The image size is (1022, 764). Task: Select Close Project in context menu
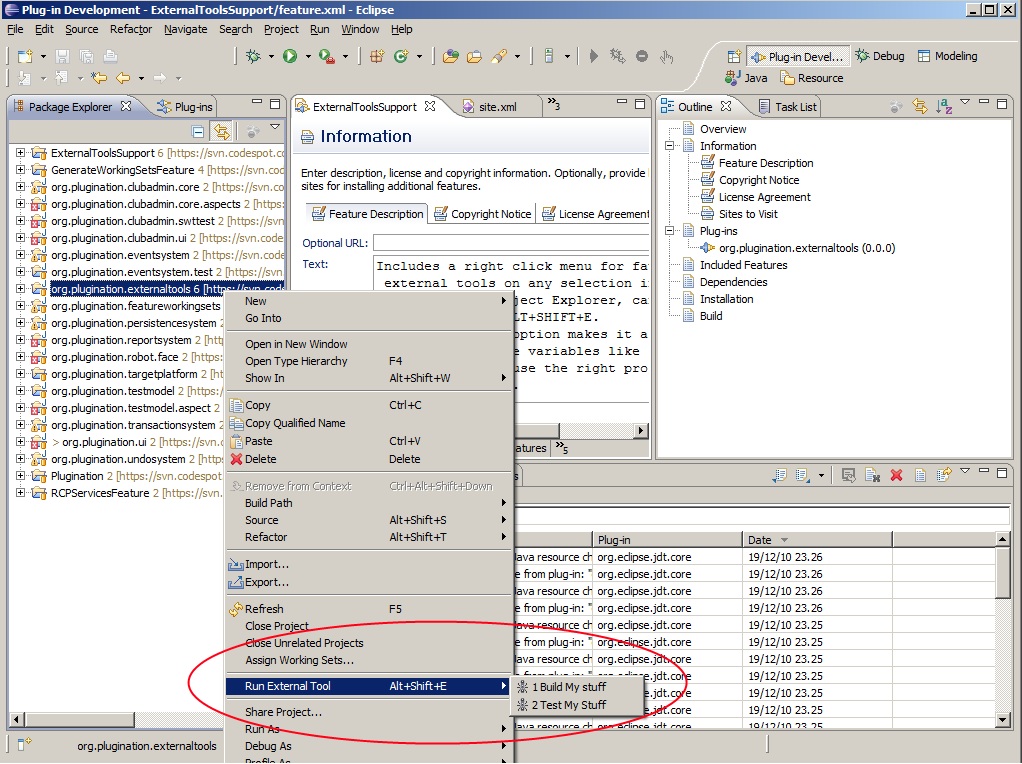pyautogui.click(x=368, y=626)
